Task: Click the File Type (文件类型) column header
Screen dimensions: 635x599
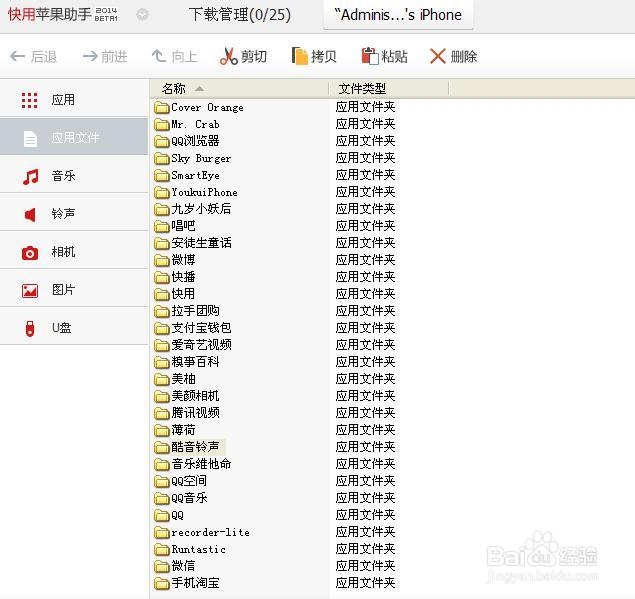Action: pyautogui.click(x=389, y=88)
